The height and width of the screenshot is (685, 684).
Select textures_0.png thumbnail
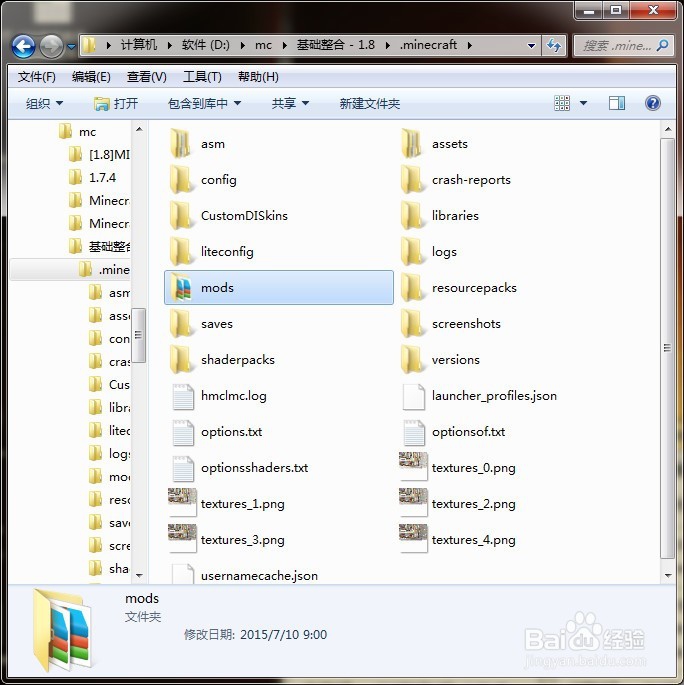413,467
